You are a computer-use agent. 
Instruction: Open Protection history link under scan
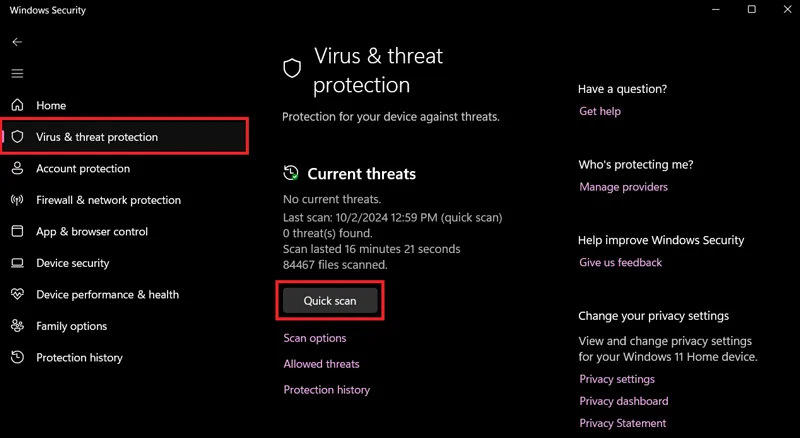[327, 390]
